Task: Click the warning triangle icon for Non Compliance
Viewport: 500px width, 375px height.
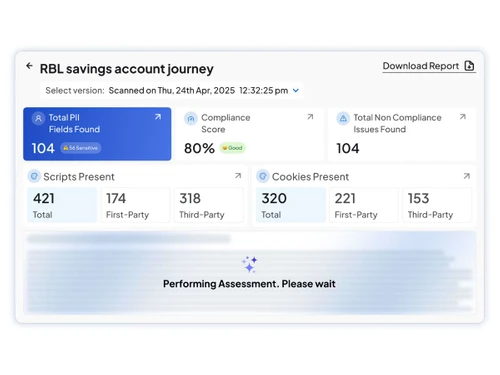Action: click(343, 118)
